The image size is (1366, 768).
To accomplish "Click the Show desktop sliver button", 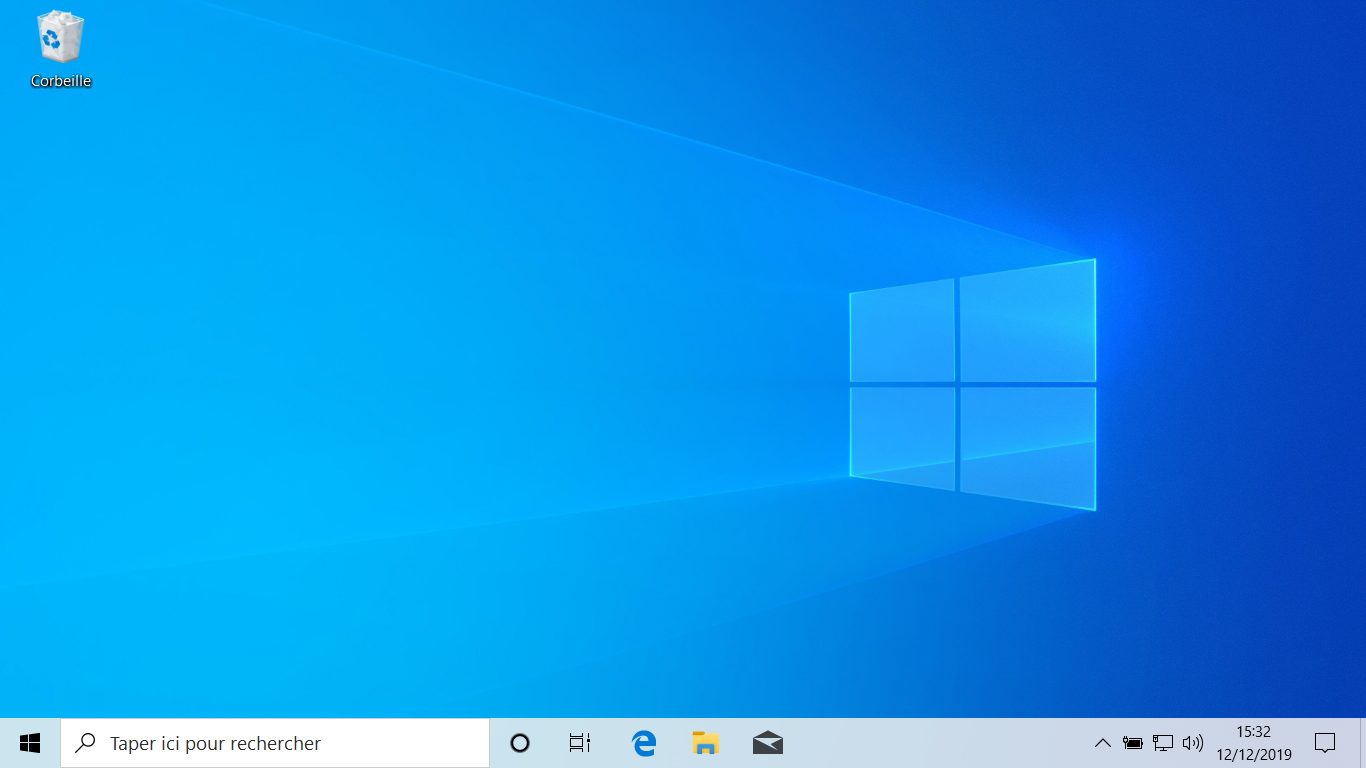I will pos(1363,743).
